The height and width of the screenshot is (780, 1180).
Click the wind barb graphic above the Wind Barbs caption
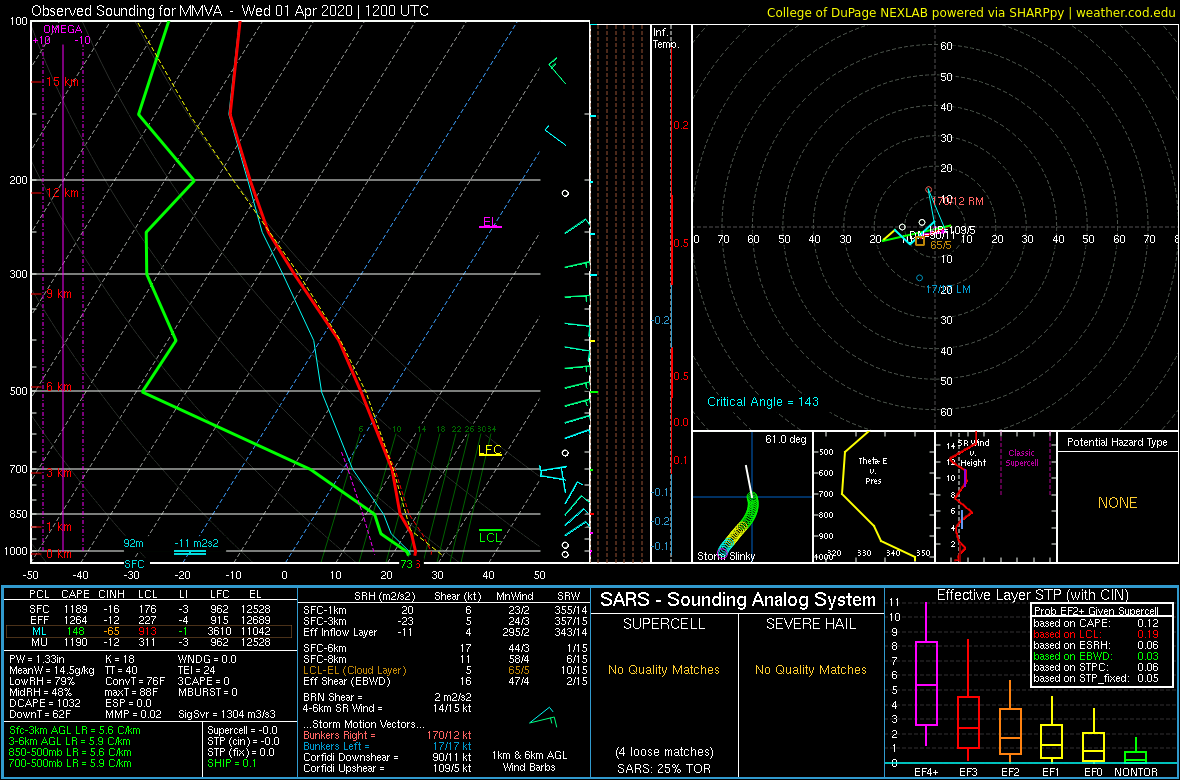(x=543, y=716)
